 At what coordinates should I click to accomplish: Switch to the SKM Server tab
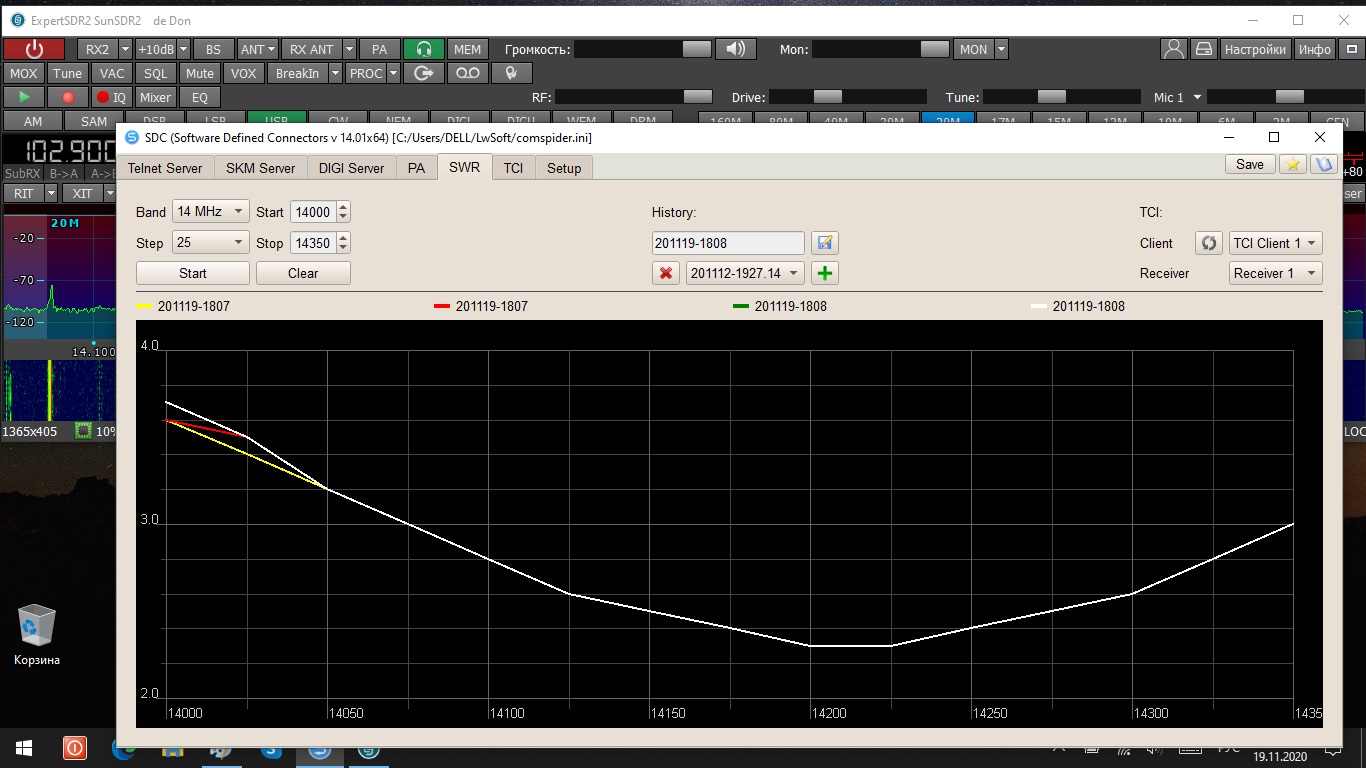point(260,168)
